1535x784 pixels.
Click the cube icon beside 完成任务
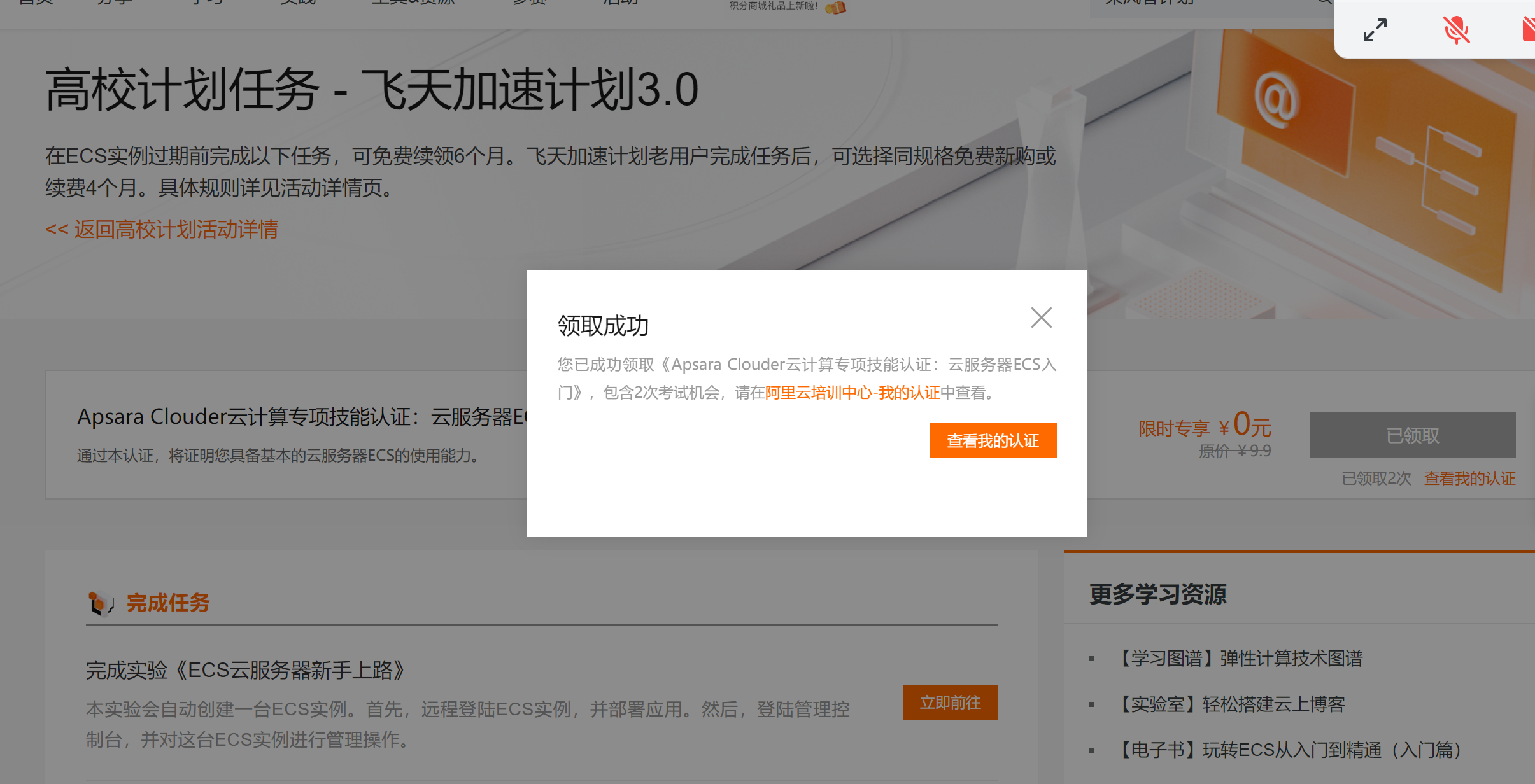tap(100, 603)
